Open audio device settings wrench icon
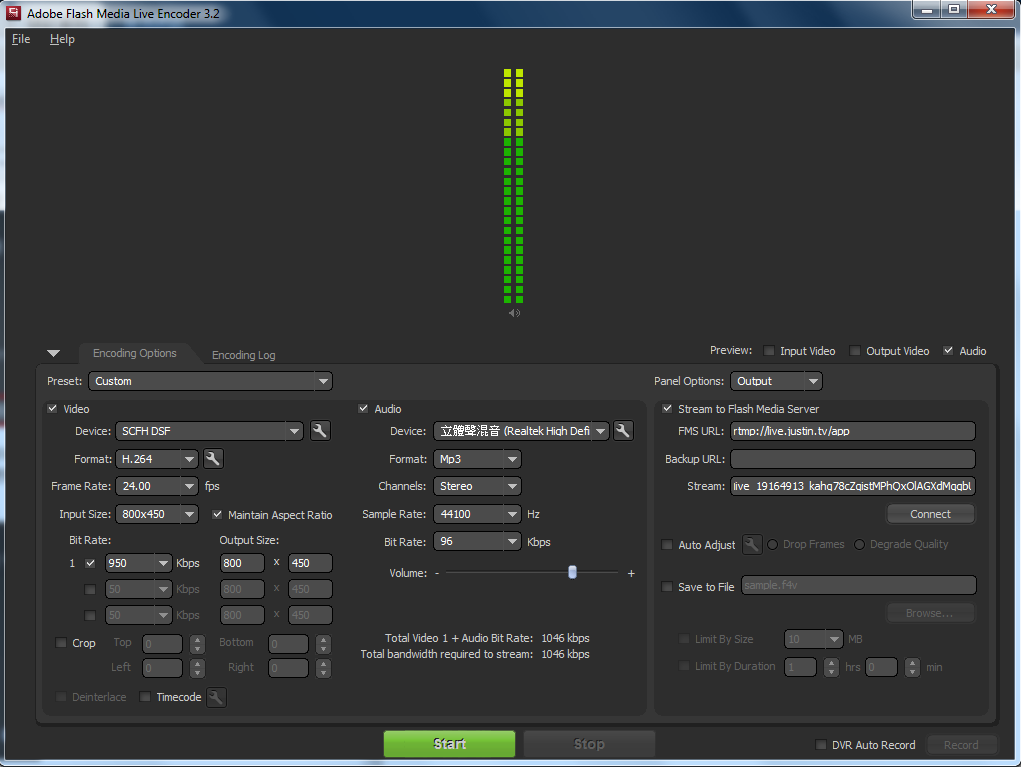The image size is (1021, 767). pos(623,431)
